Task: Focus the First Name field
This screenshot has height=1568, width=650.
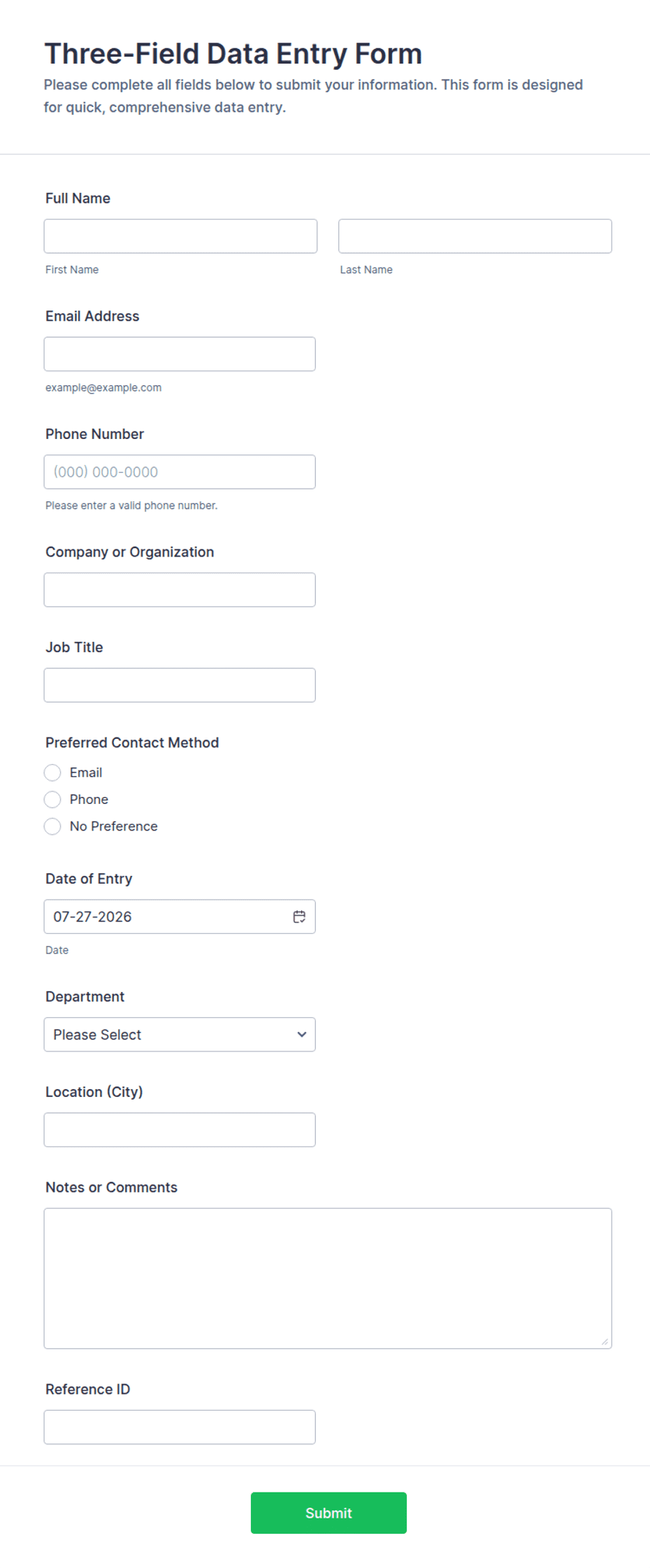Action: [x=180, y=236]
